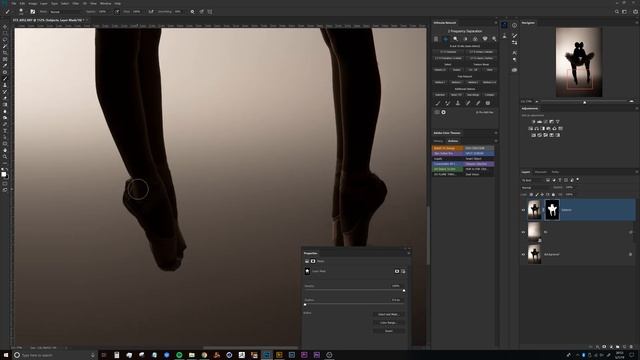Click Levels adjustment icon
640x360 pixels.
click(x=539, y=122)
